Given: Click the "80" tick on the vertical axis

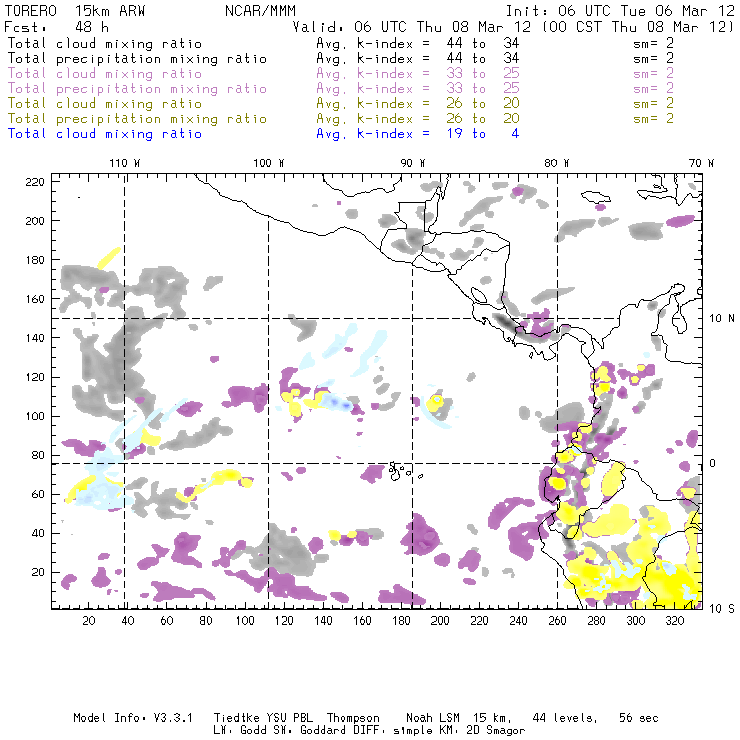Looking at the screenshot, I should [x=39, y=455].
